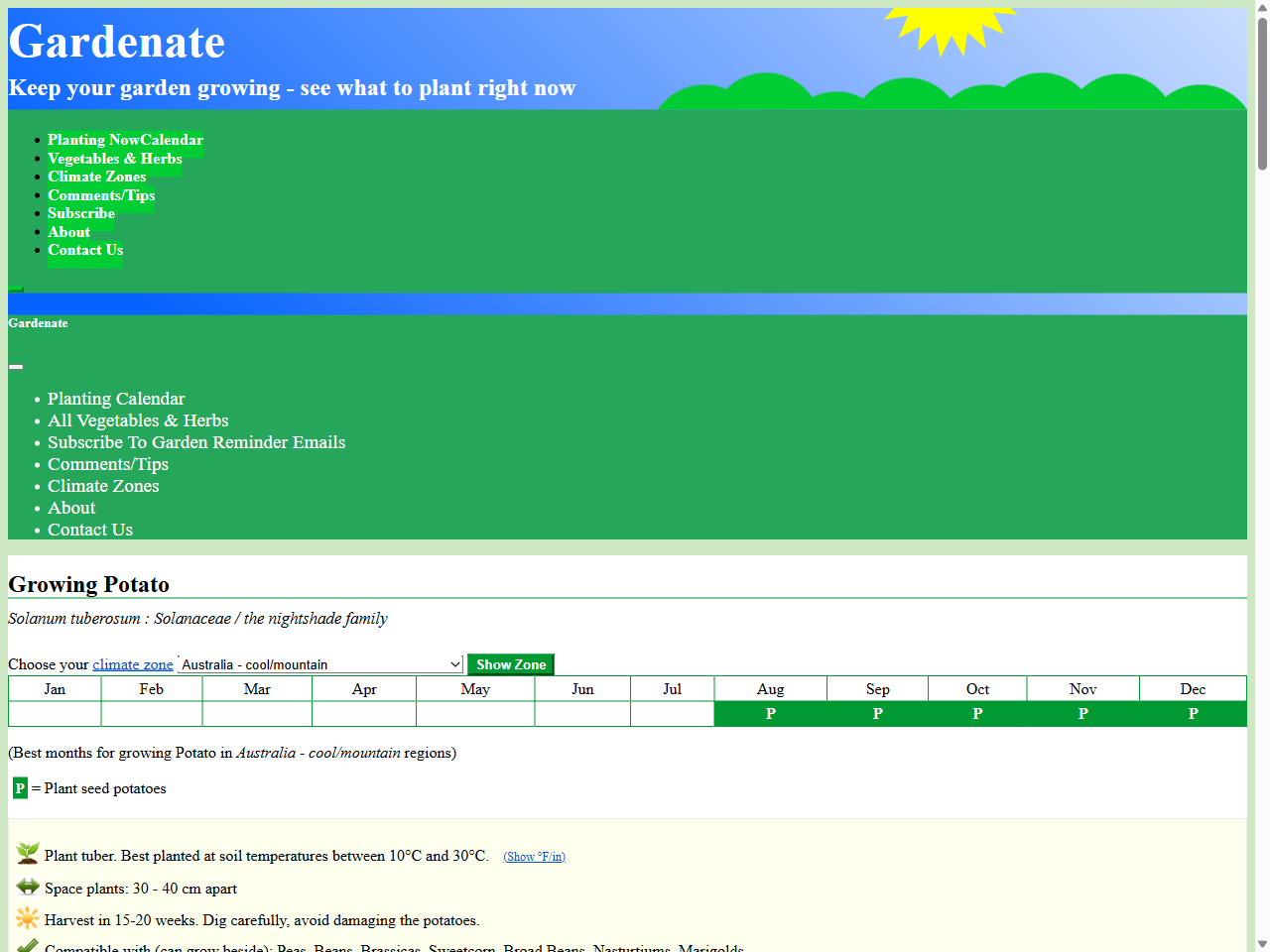This screenshot has height=952, width=1270.
Task: Open the bold Vegetables & Herbs menu item
Action: pyautogui.click(x=115, y=159)
